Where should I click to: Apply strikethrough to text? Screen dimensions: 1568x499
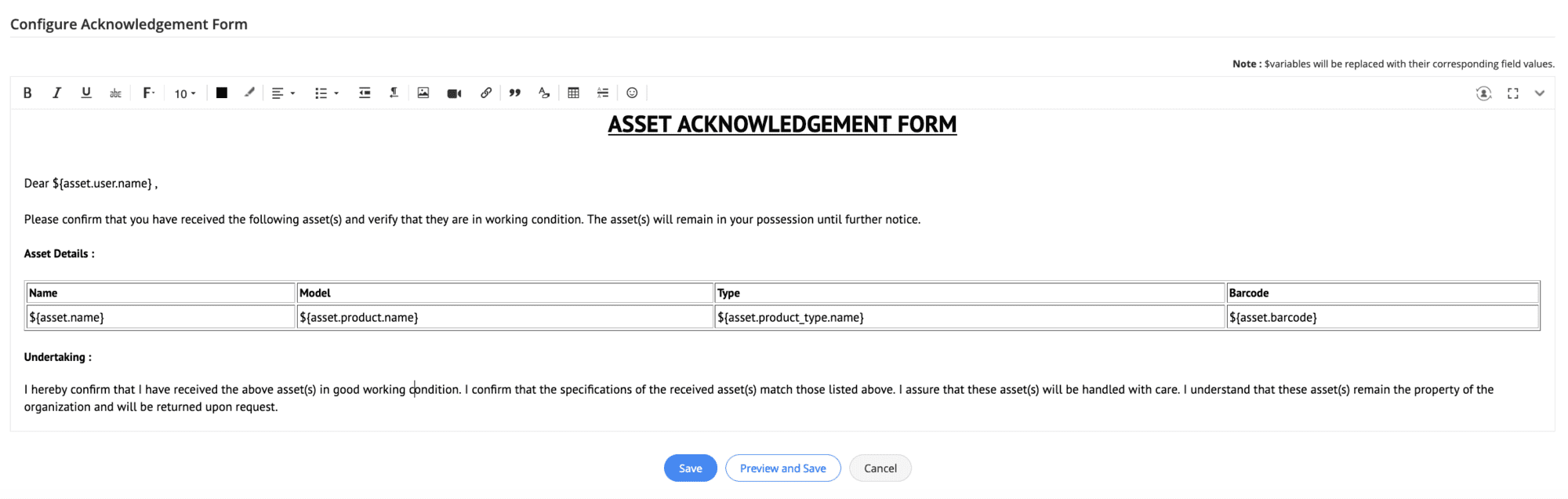pos(115,93)
